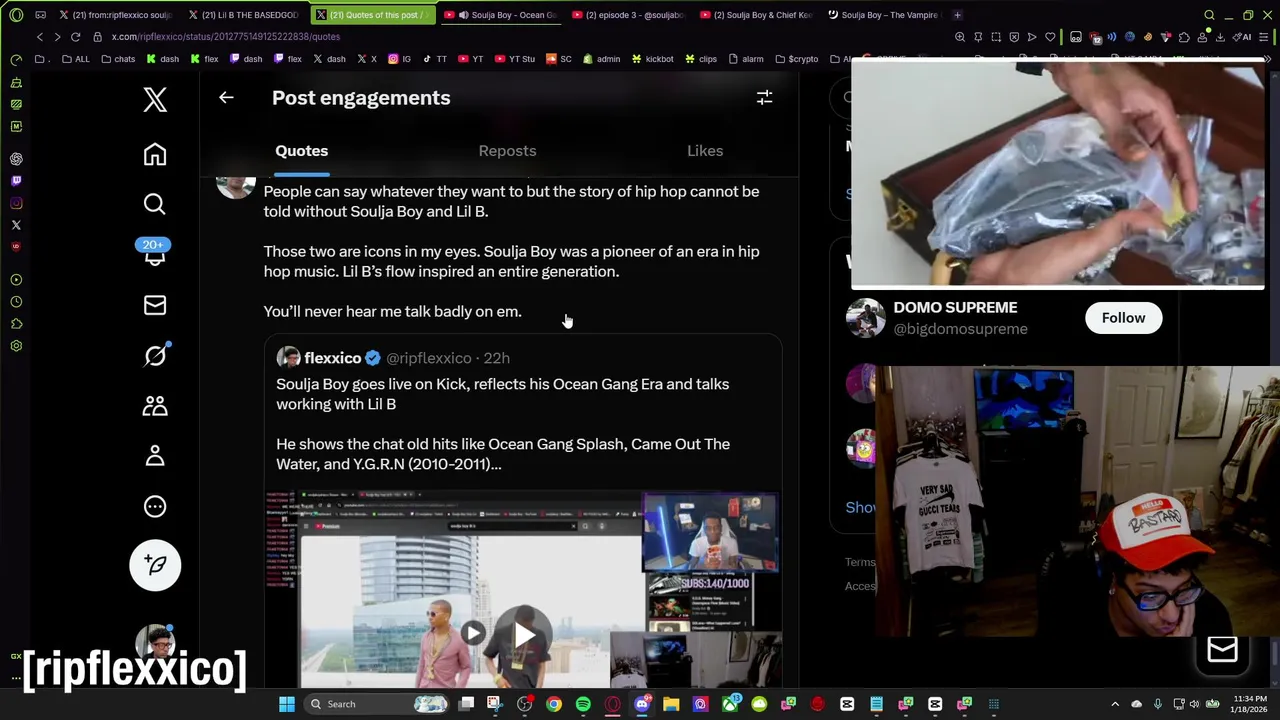Follow DOMO SUPREME

point(1123,318)
